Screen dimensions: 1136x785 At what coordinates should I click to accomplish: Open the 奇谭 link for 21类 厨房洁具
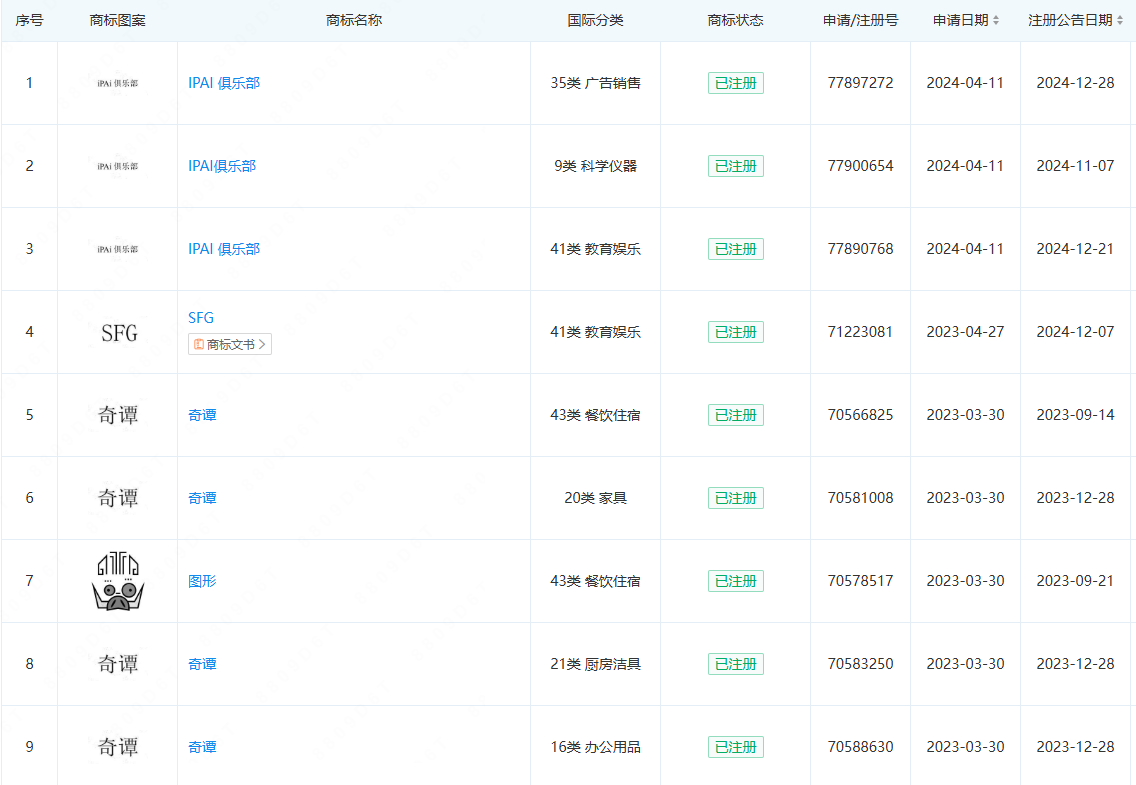(x=202, y=664)
